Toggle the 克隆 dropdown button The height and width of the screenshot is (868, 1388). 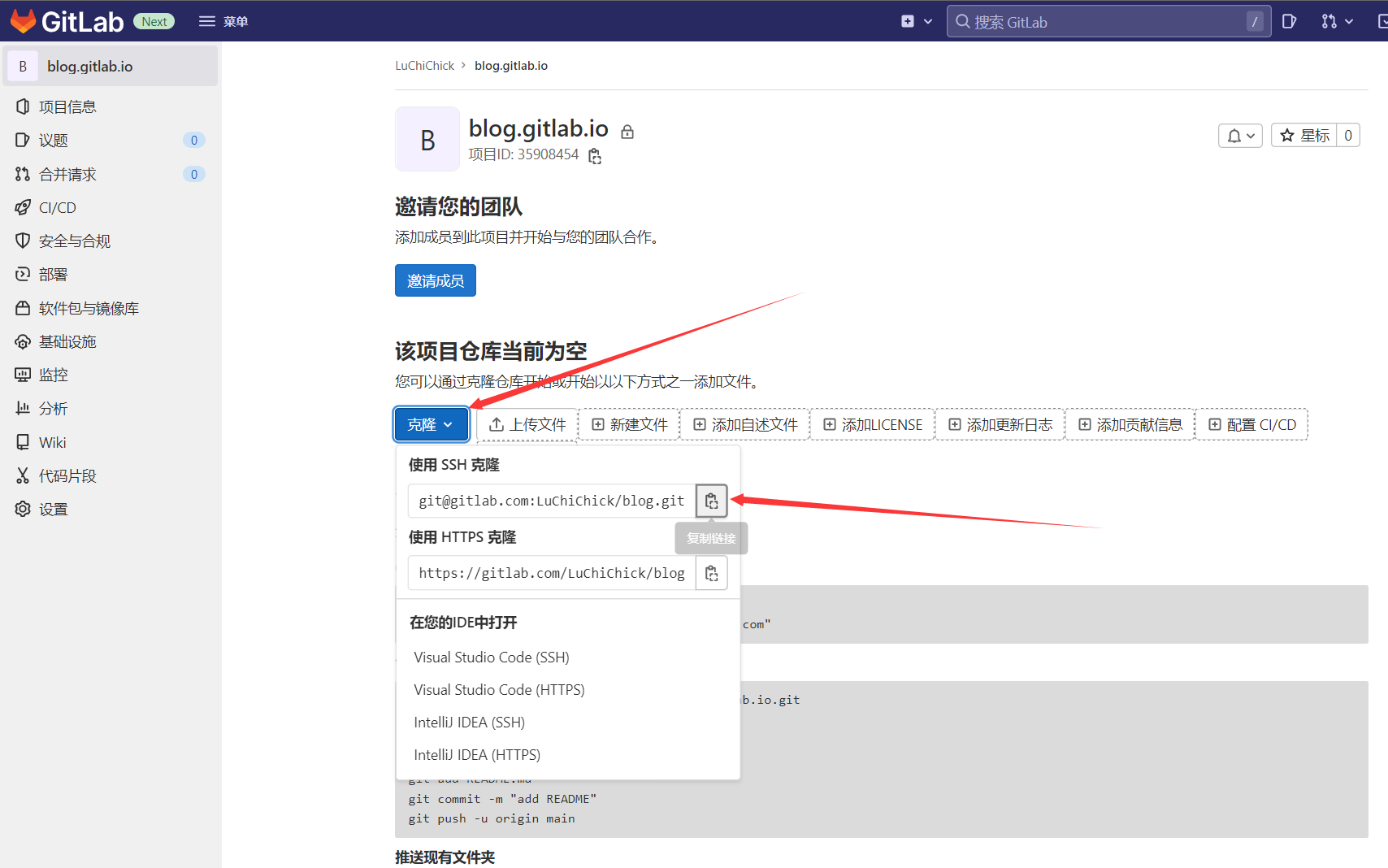432,424
